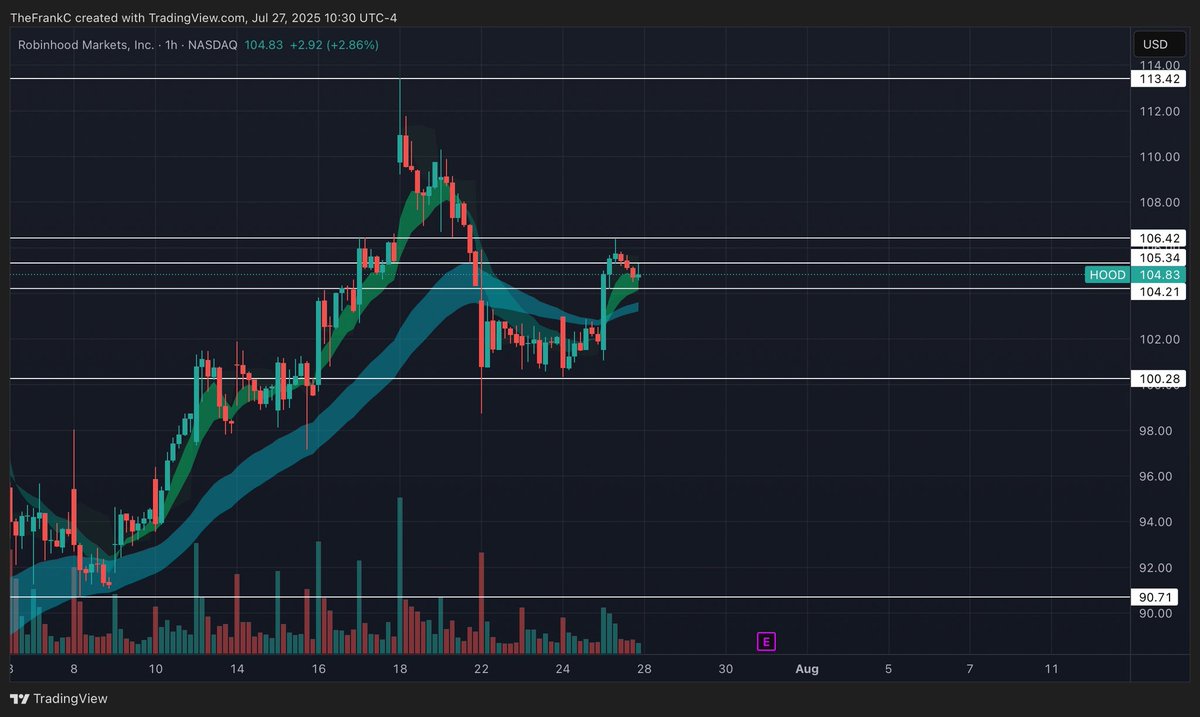Click the 30 date on time axis
1200x717 pixels.
click(726, 668)
